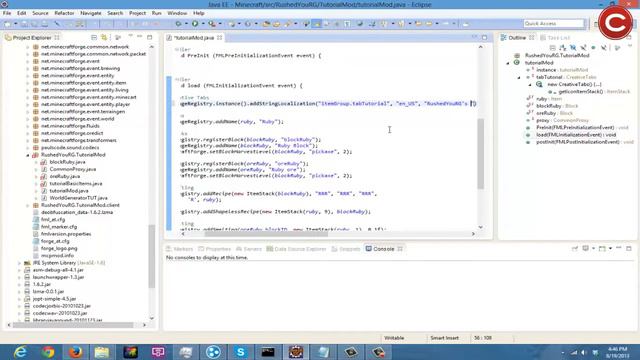640x360 pixels.
Task: Collapse All in Project Explorer toolbar
Action: click(94, 38)
